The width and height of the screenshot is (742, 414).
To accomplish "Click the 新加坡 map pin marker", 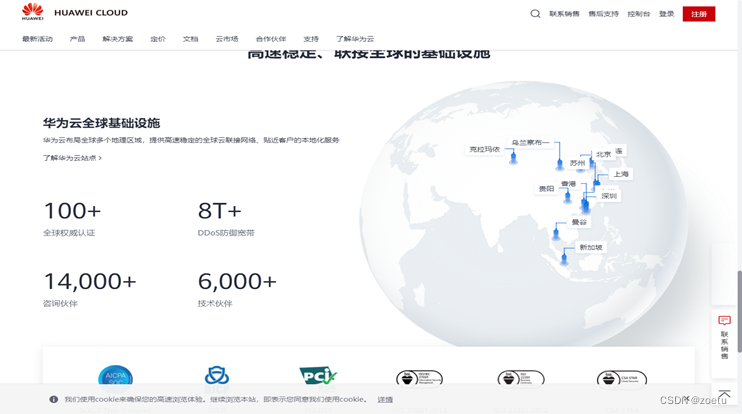I will pos(564,259).
